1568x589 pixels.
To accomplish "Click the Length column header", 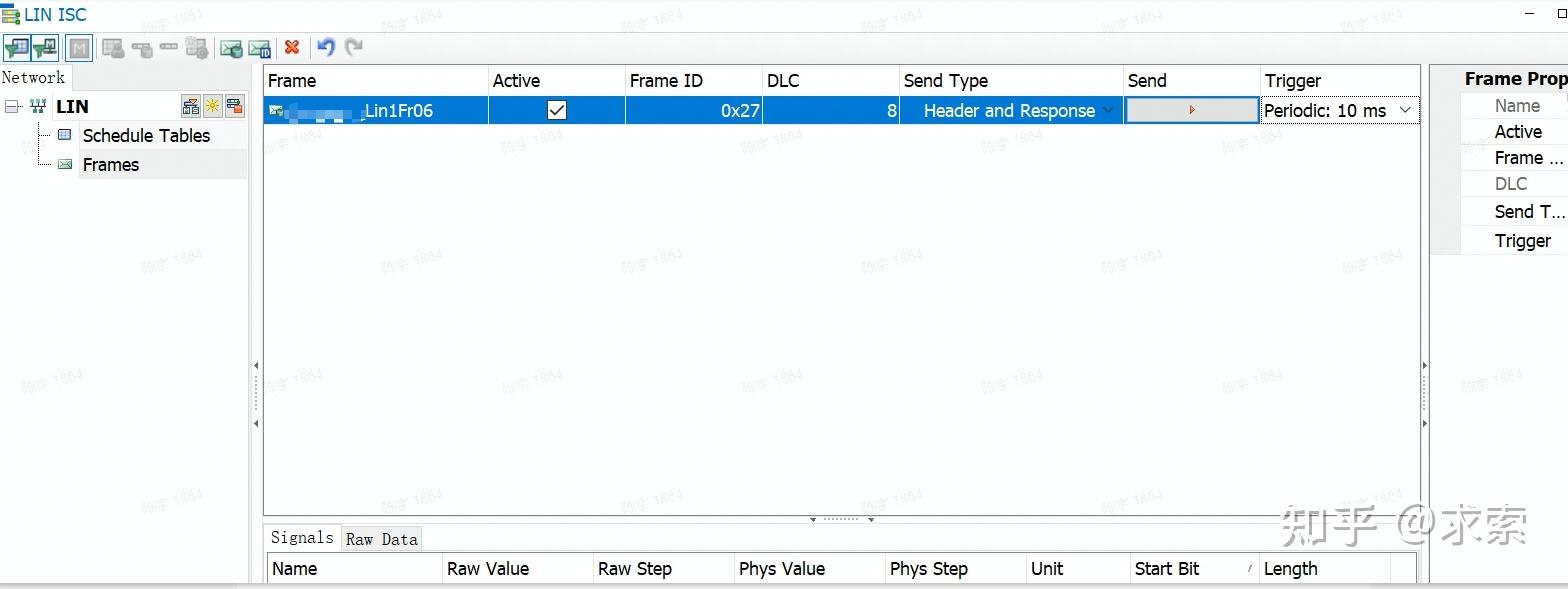I will [1325, 569].
